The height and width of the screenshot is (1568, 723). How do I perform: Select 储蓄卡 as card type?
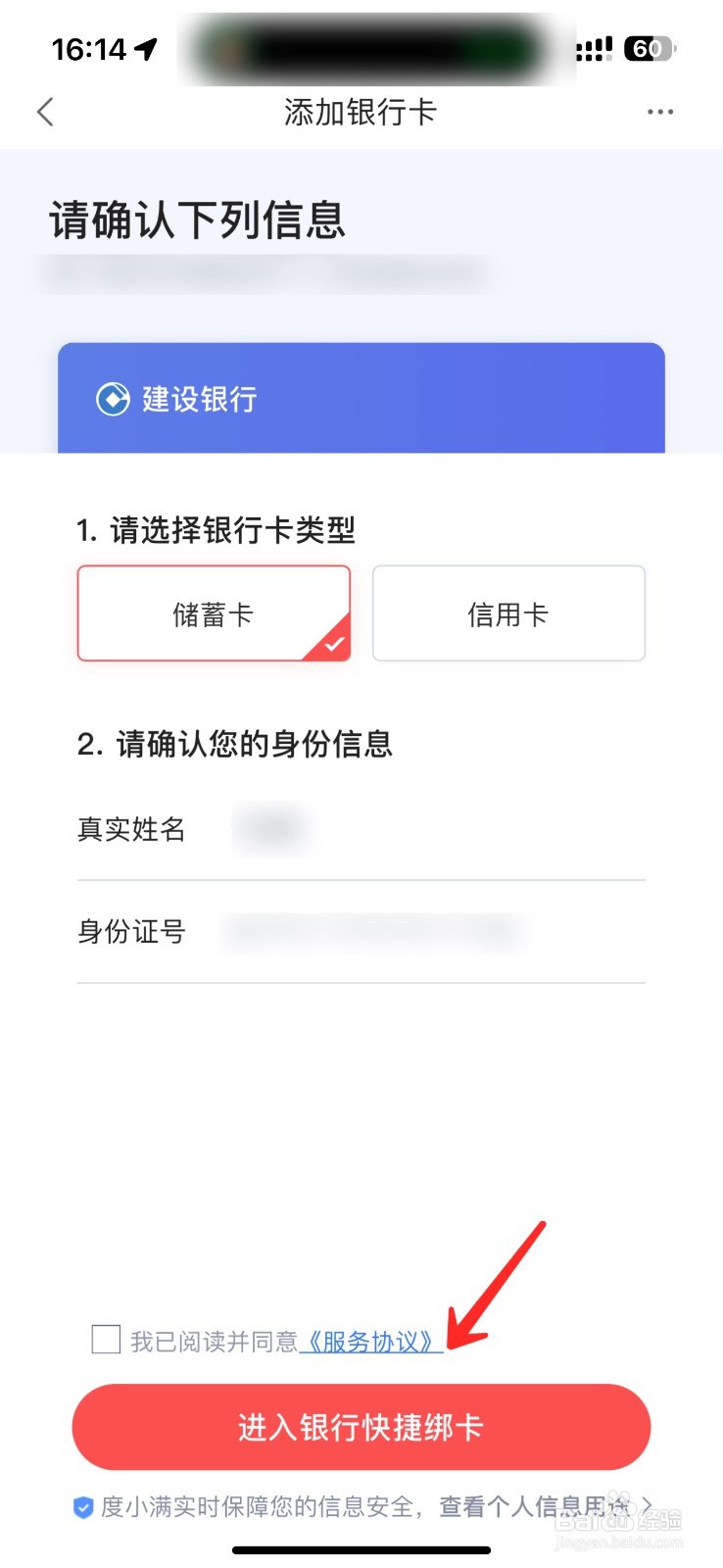pos(214,613)
